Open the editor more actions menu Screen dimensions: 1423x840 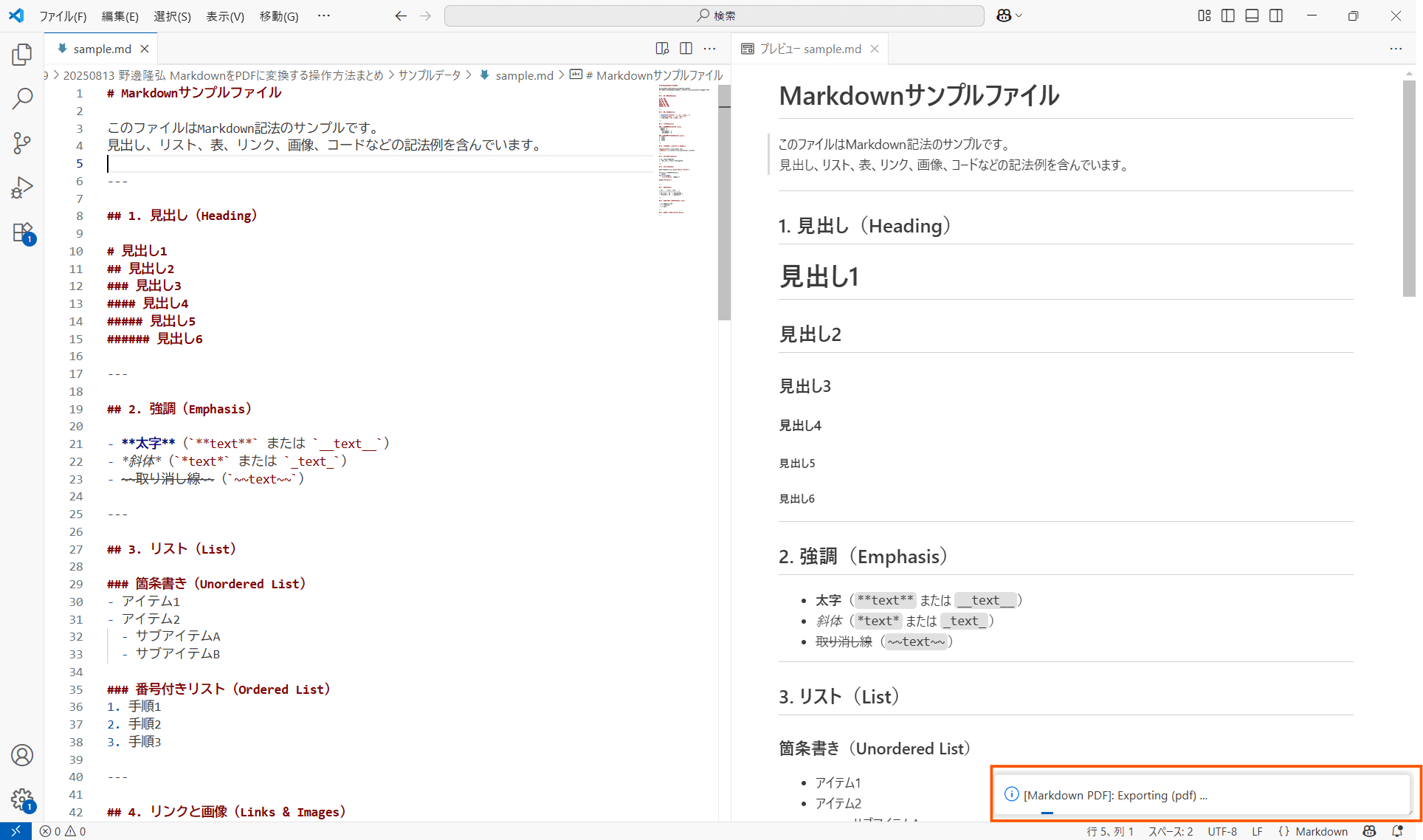coord(709,48)
